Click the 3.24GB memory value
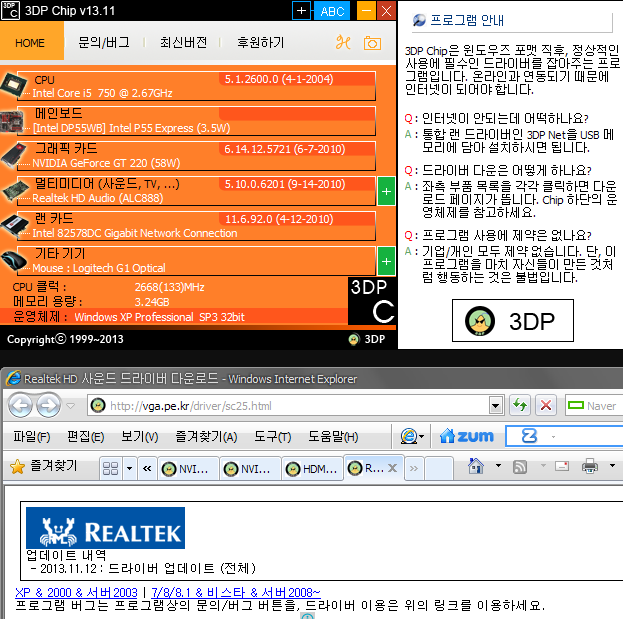Viewport: 623px width, 619px height. [x=152, y=302]
